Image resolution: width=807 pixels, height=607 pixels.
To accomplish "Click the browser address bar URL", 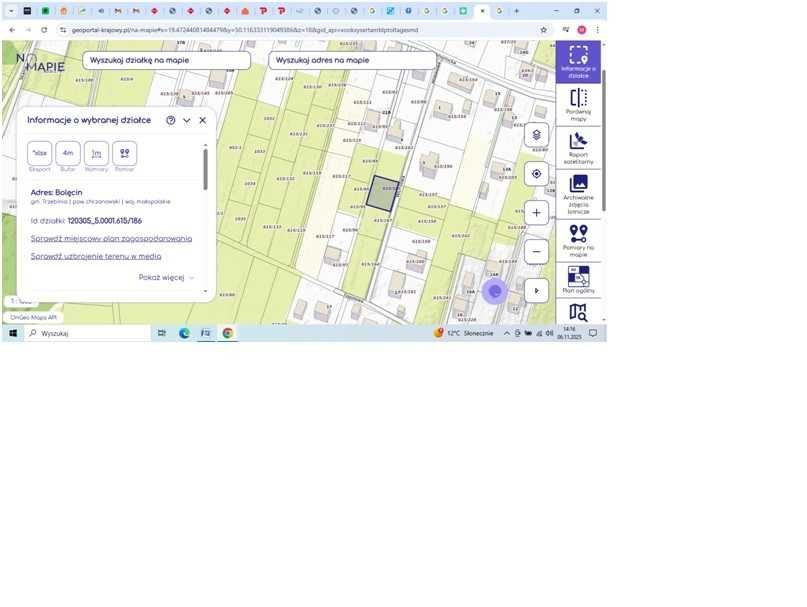I will 244,30.
